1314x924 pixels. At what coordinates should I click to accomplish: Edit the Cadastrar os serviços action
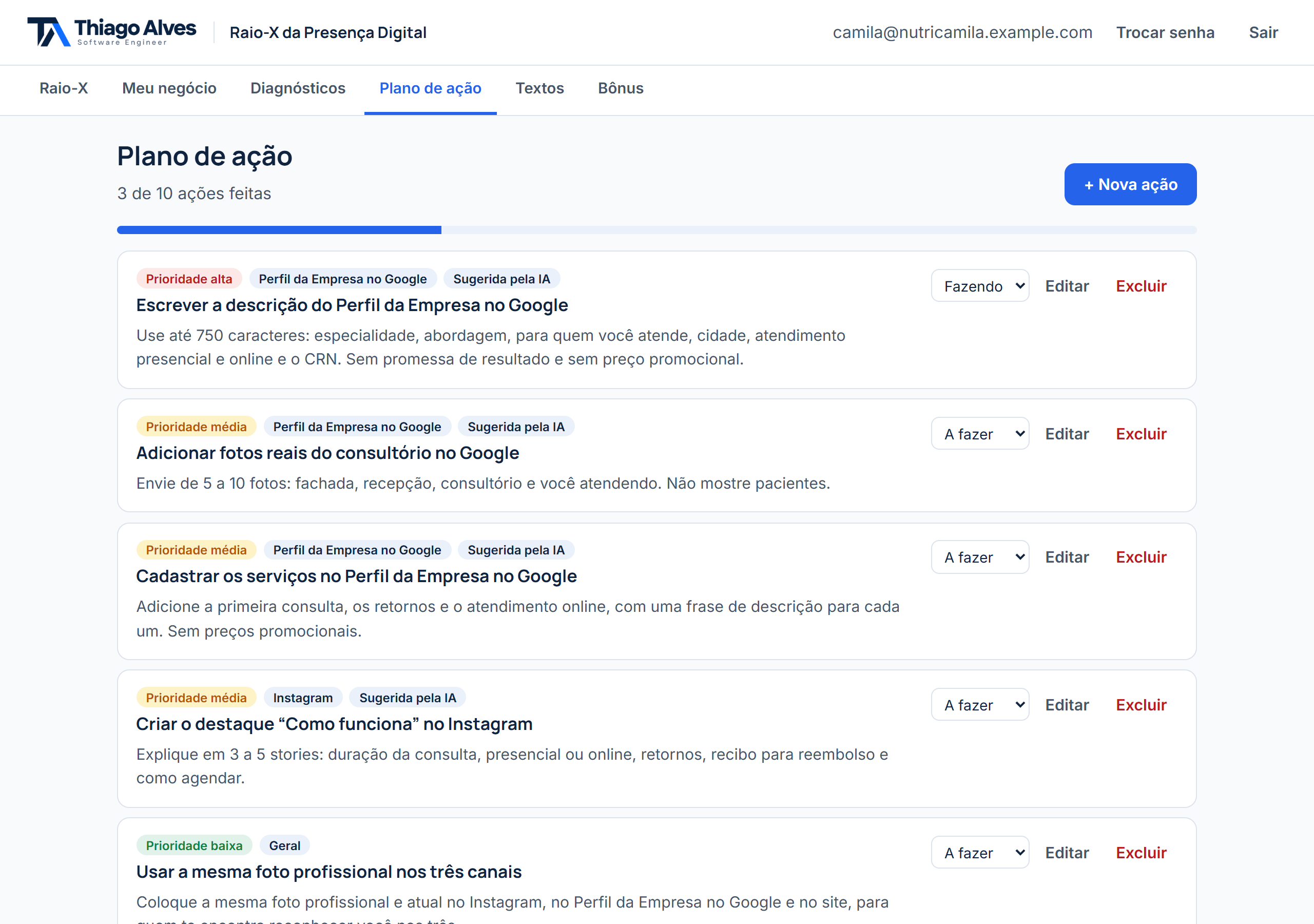tap(1067, 557)
